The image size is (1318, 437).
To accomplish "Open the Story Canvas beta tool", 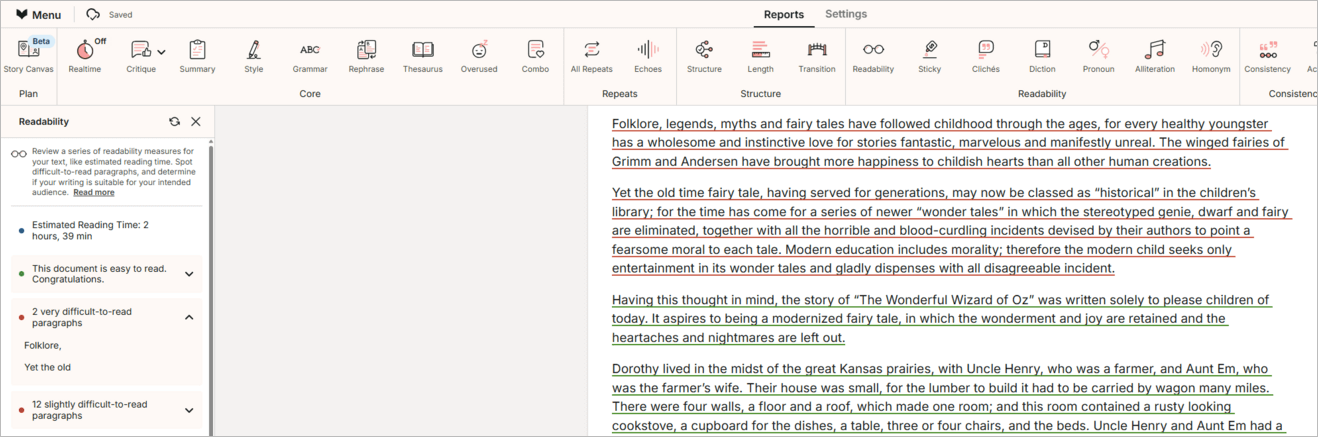I will (x=28, y=55).
